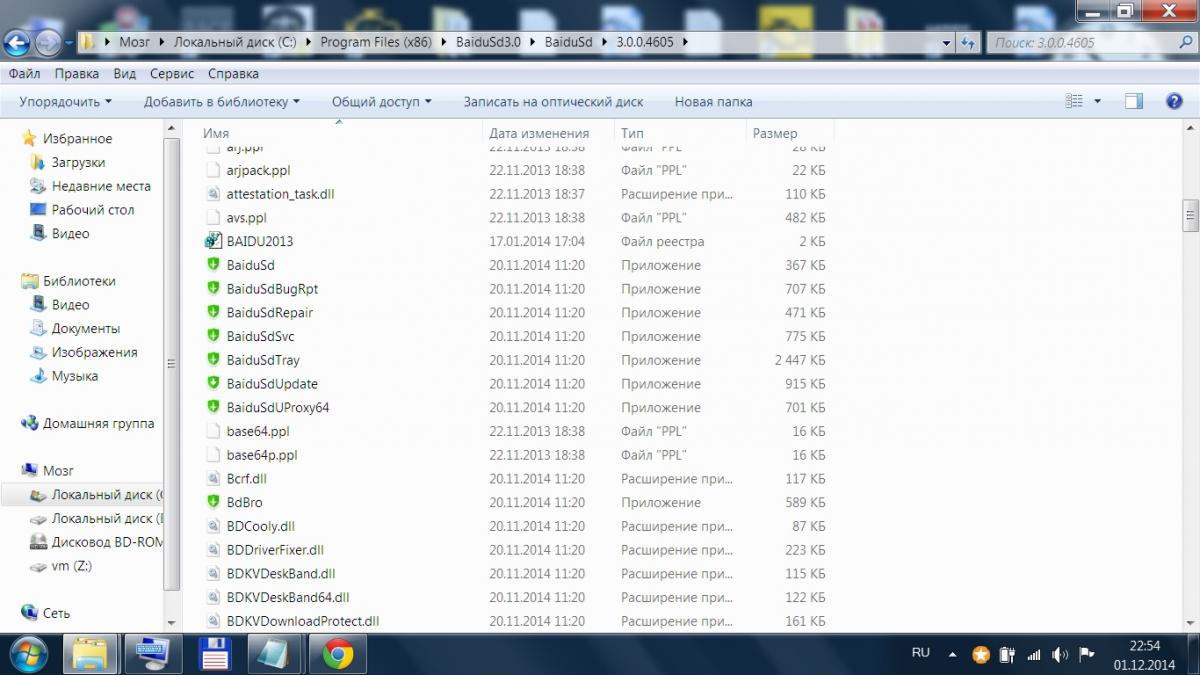
Task: Click the BaiduSdRepair application icon
Action: point(212,312)
